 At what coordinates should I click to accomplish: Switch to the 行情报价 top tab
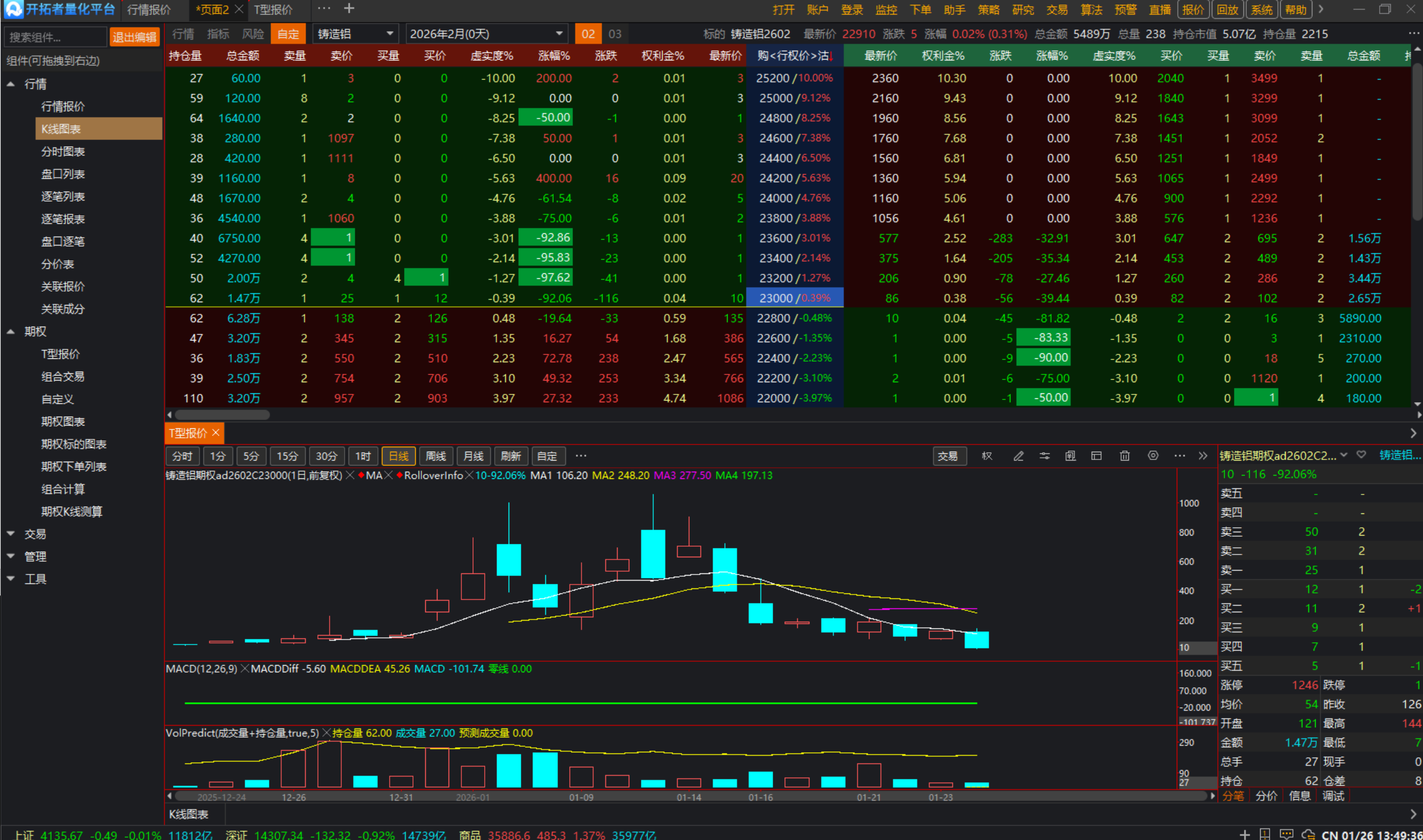point(148,9)
